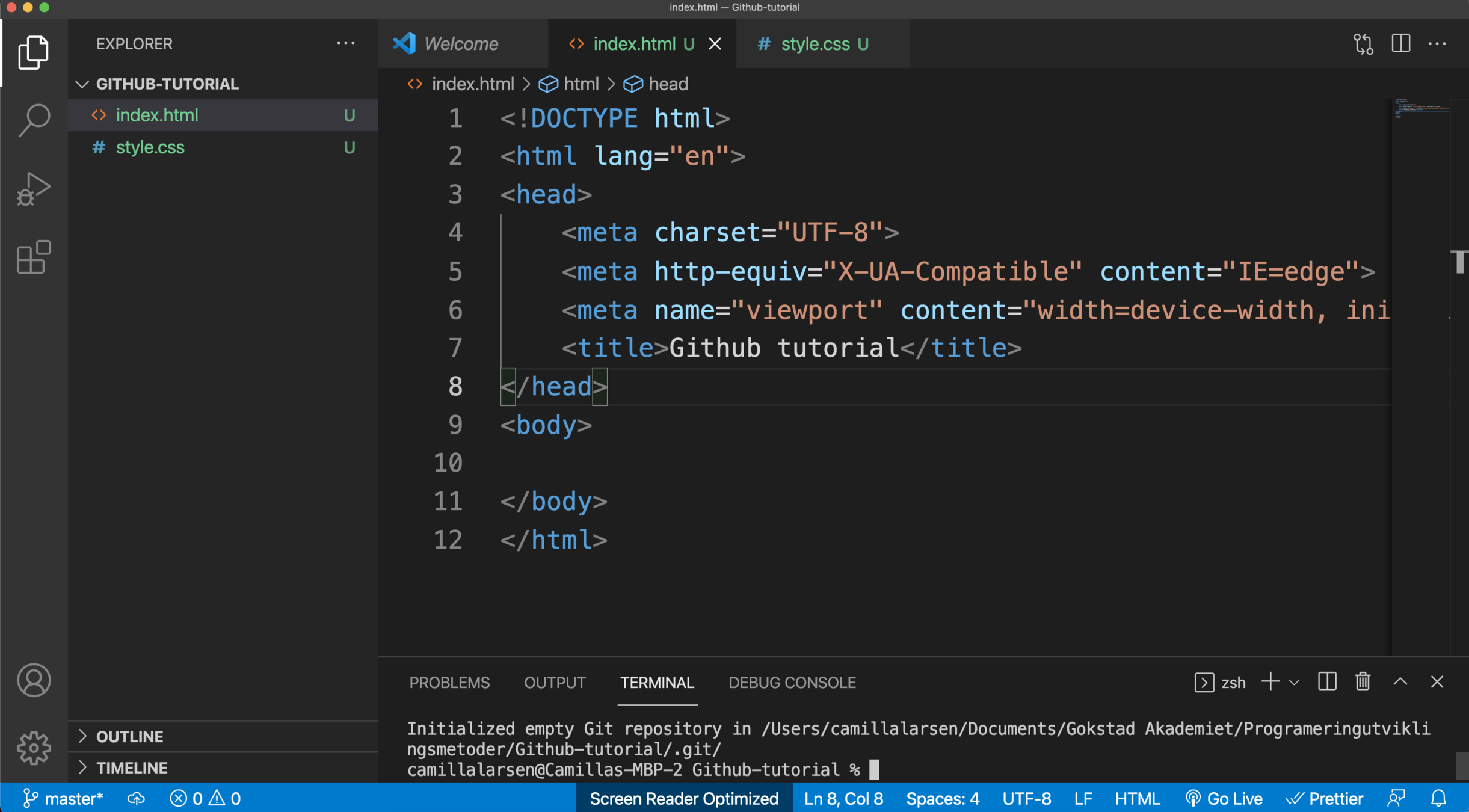Toggle Go Live server
Viewport: 1469px width, 812px height.
point(1224,798)
